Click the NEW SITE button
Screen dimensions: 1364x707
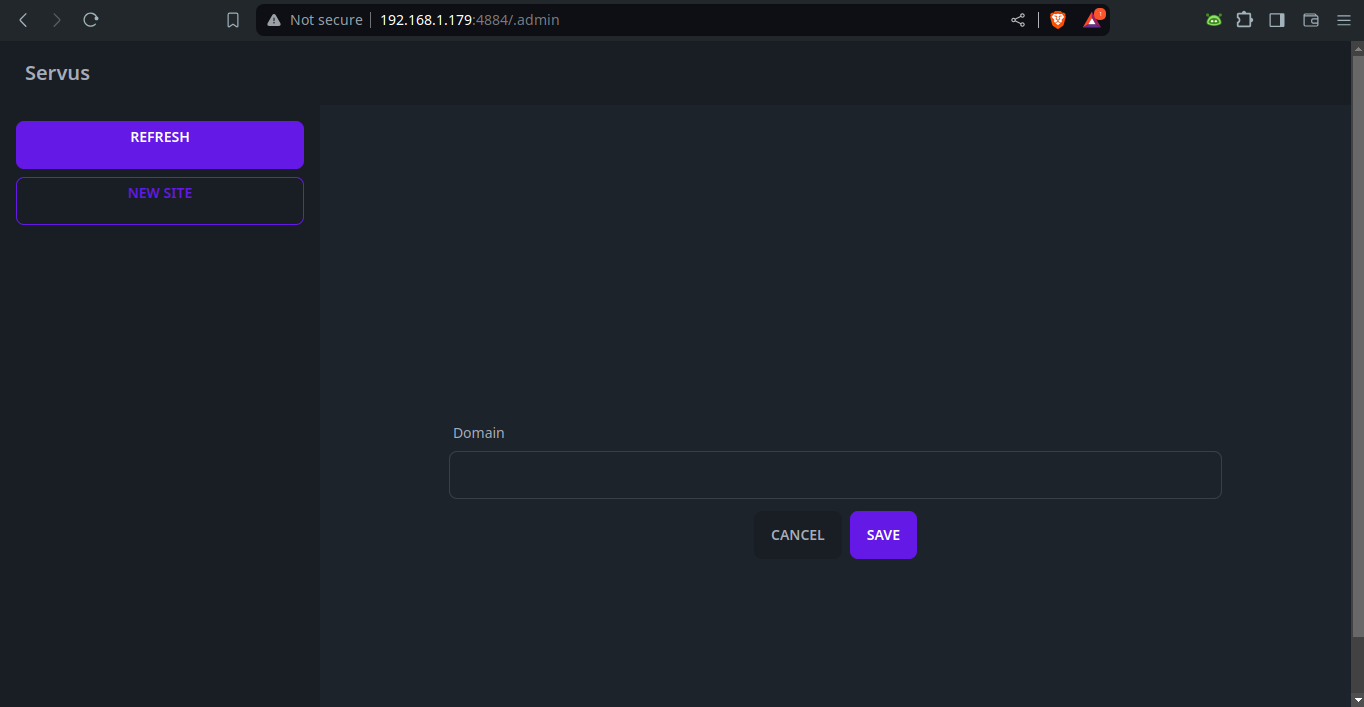(160, 201)
